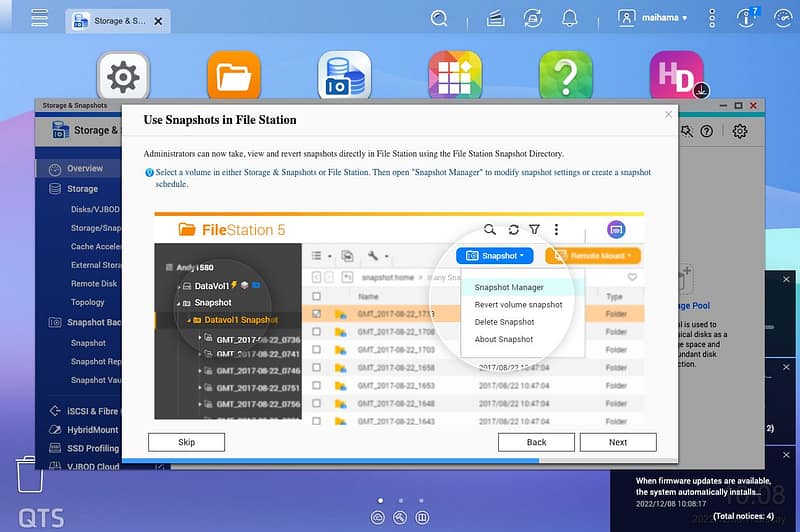The height and width of the screenshot is (532, 800).
Task: Click the Skip button
Action: [186, 442]
